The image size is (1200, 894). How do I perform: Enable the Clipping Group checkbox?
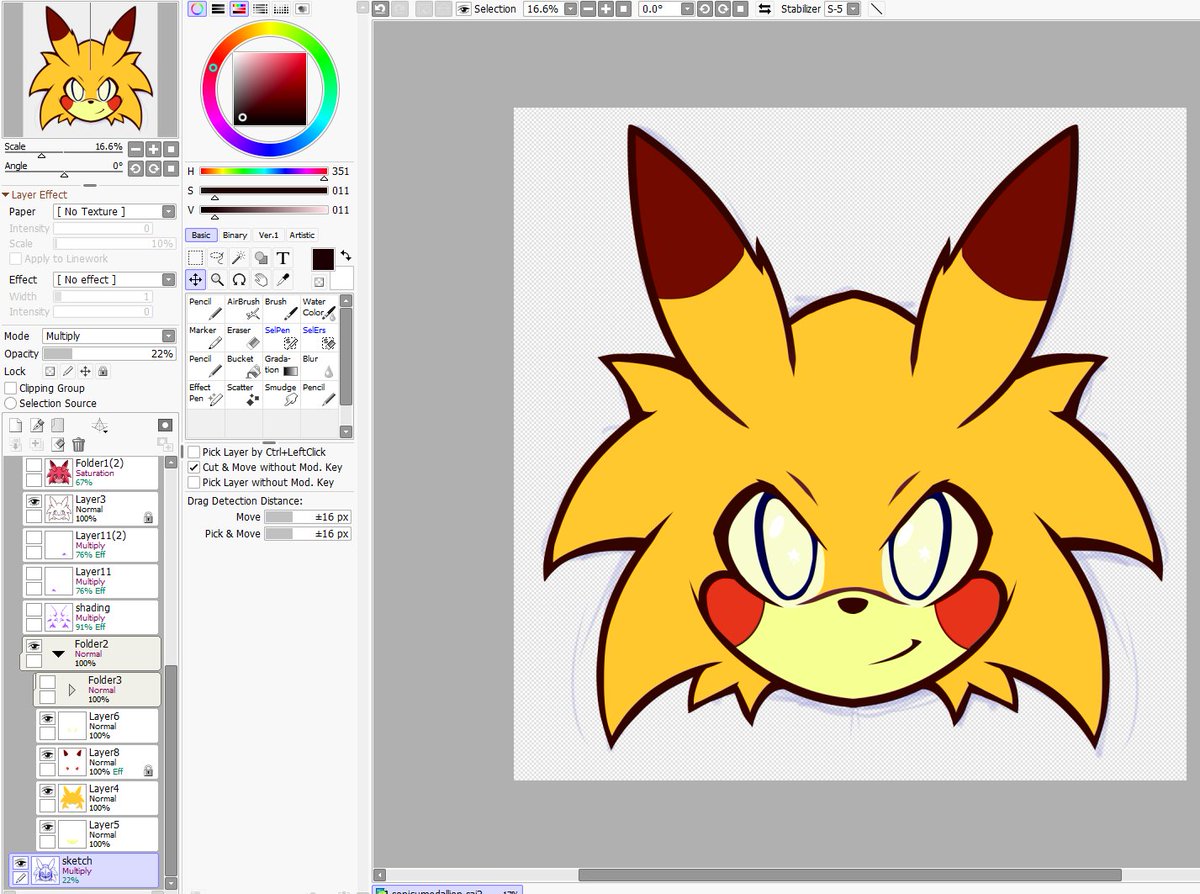(x=11, y=388)
